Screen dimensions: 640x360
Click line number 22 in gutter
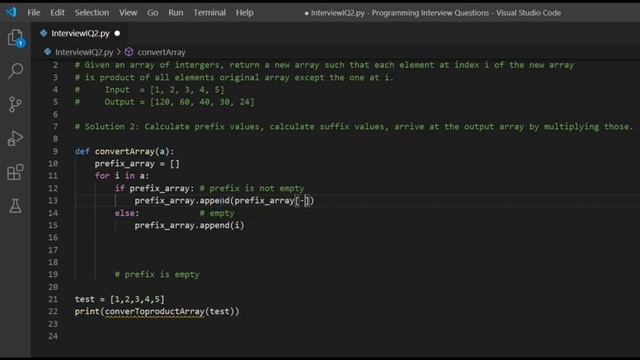click(x=53, y=311)
